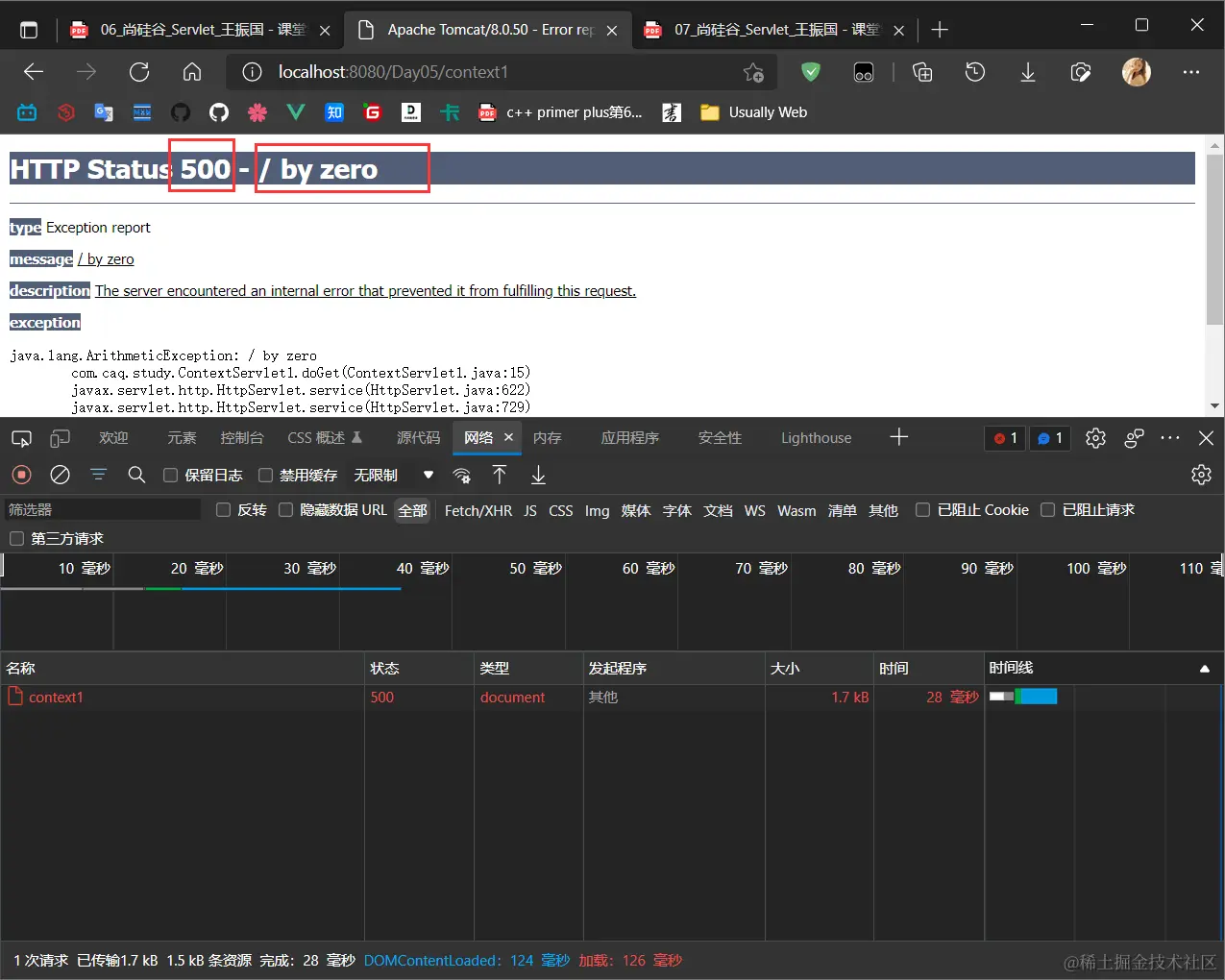Image resolution: width=1225 pixels, height=980 pixels.
Task: Clear the network log
Action: pyautogui.click(x=60, y=475)
